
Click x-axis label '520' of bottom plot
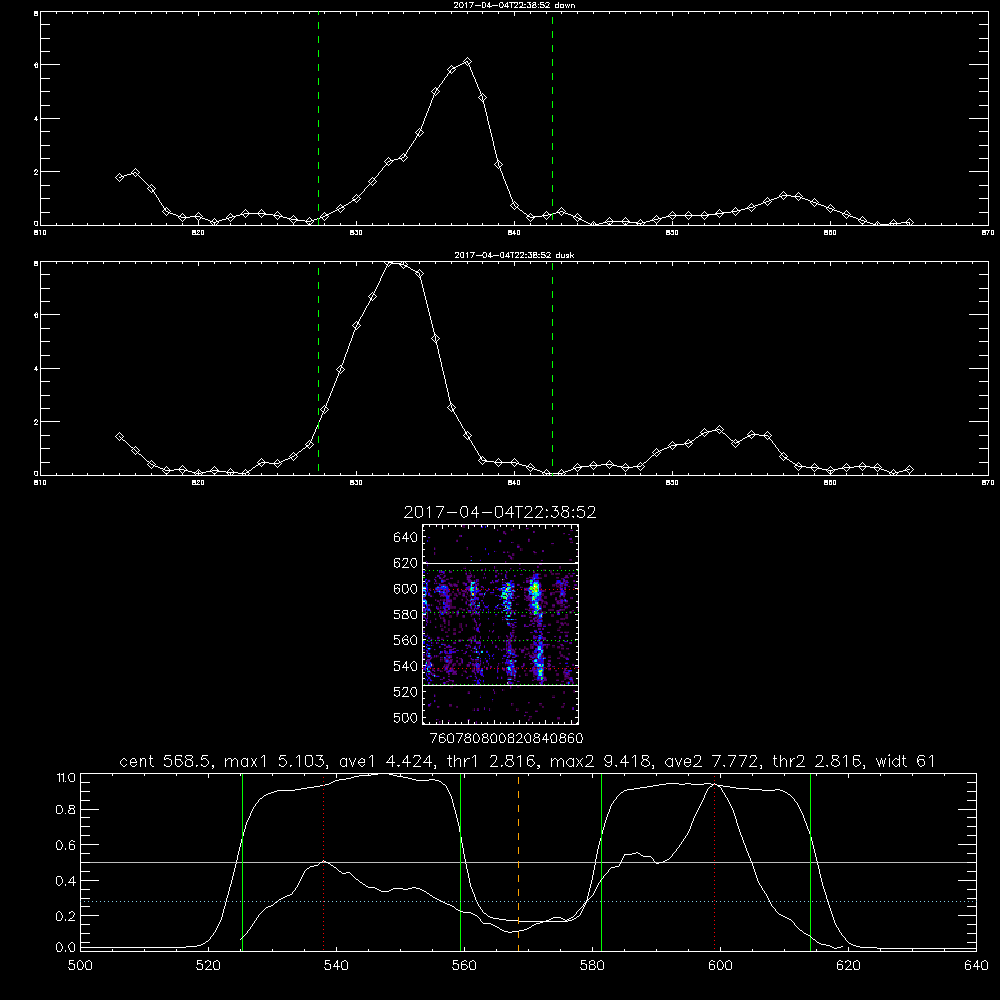point(208,966)
